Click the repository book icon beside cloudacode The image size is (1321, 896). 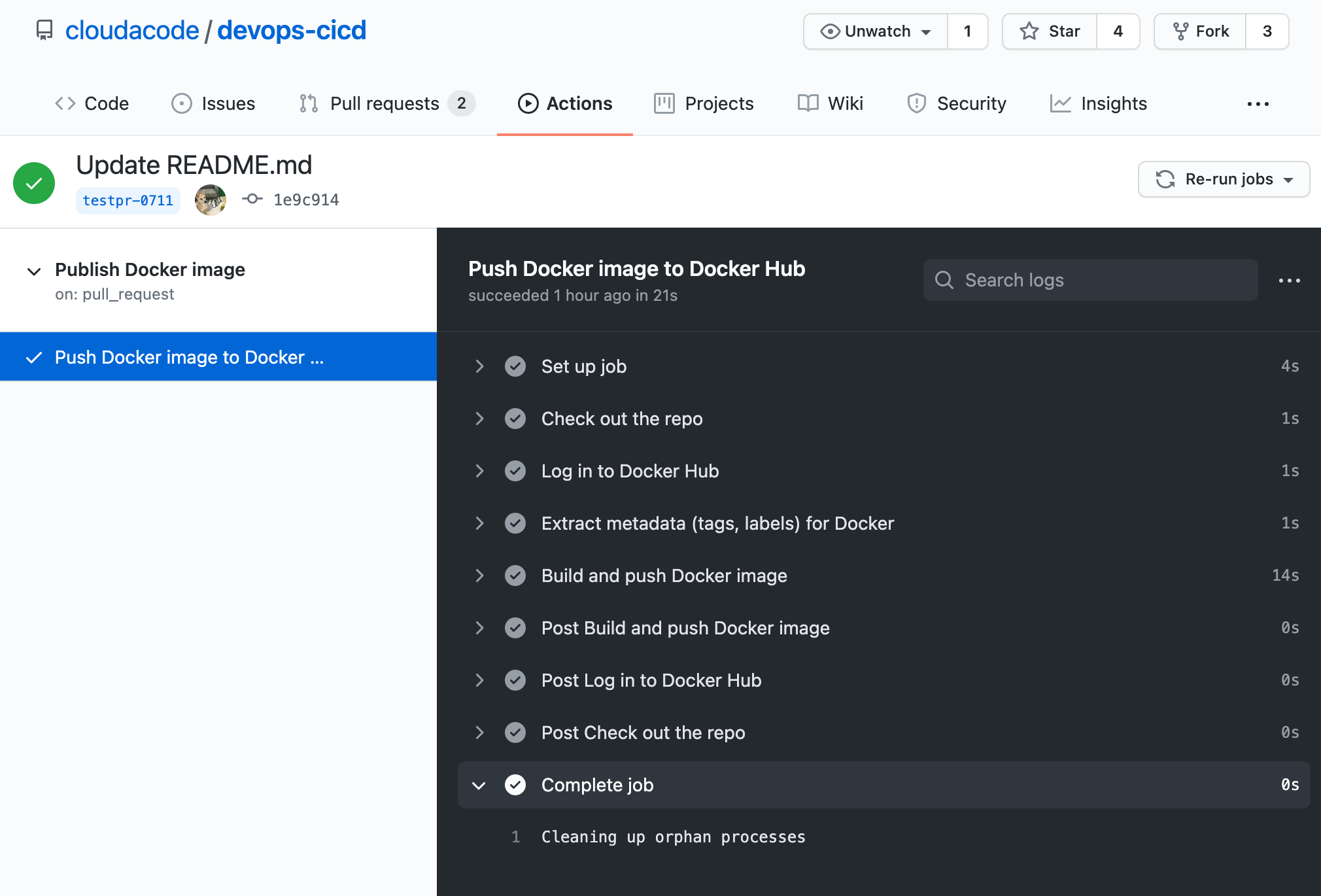pos(44,31)
